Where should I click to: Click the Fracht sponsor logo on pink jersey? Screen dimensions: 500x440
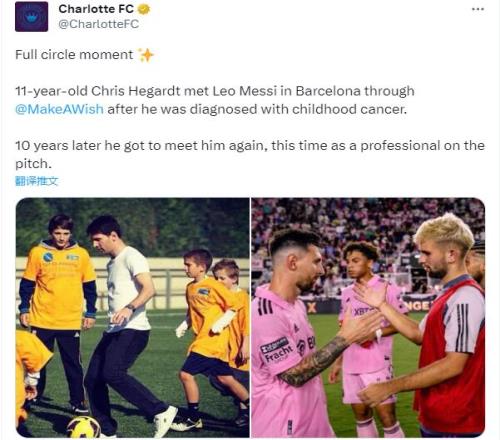(x=276, y=350)
